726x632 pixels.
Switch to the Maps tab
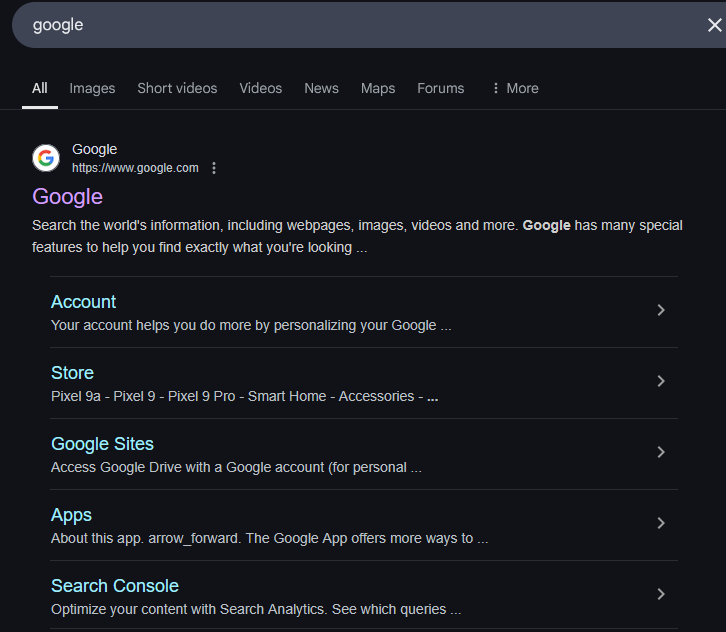(x=378, y=88)
